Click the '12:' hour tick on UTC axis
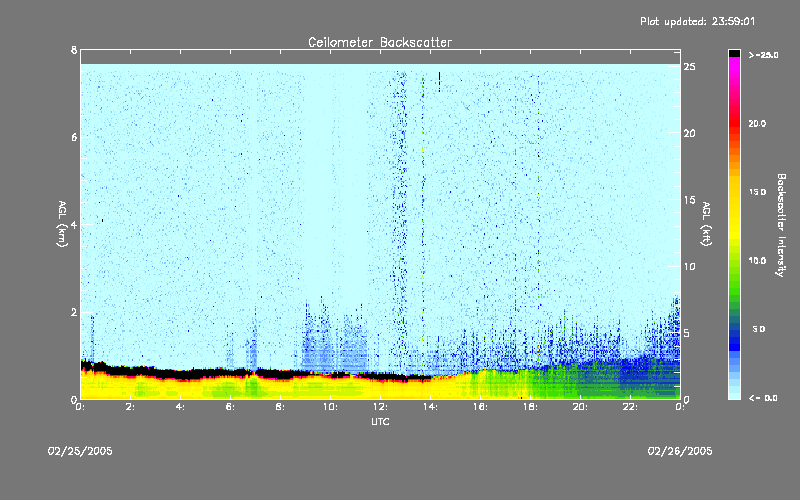800x500 pixels. point(380,407)
